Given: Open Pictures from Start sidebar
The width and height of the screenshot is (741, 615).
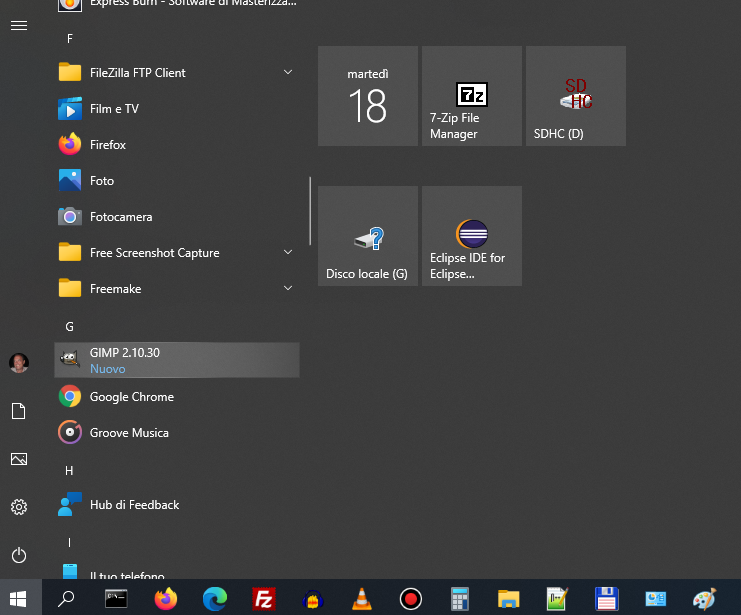Looking at the screenshot, I should (x=19, y=459).
